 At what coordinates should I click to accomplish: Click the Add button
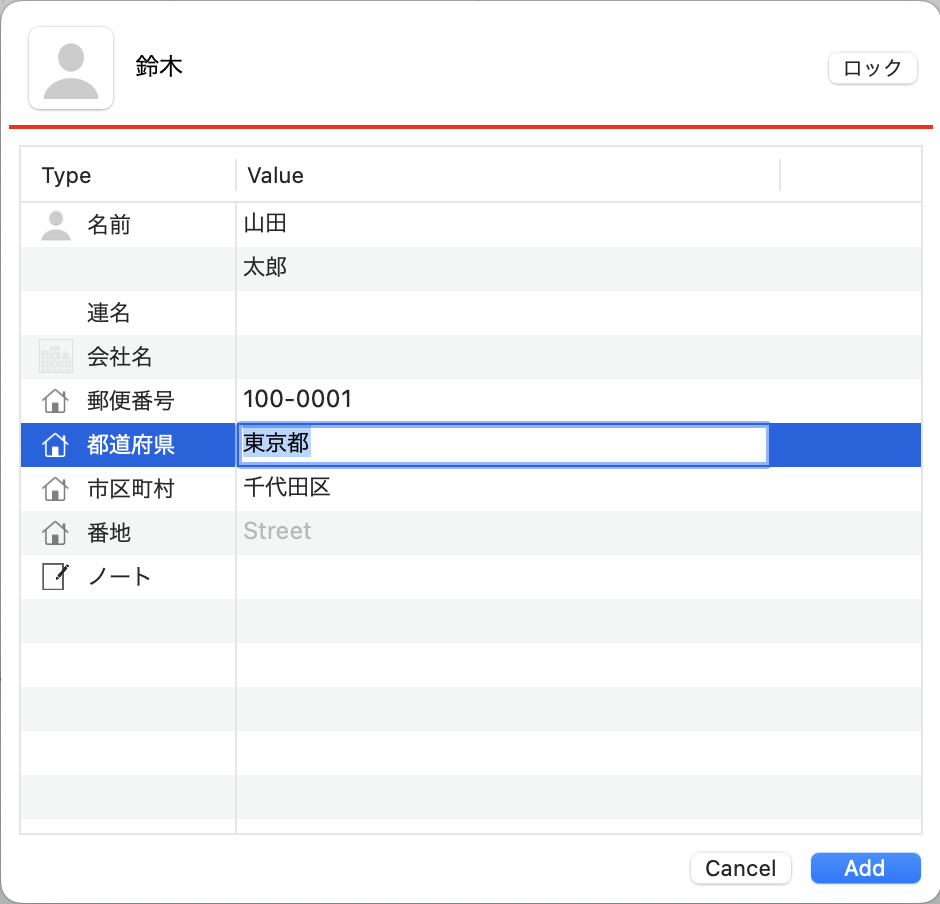tap(865, 868)
